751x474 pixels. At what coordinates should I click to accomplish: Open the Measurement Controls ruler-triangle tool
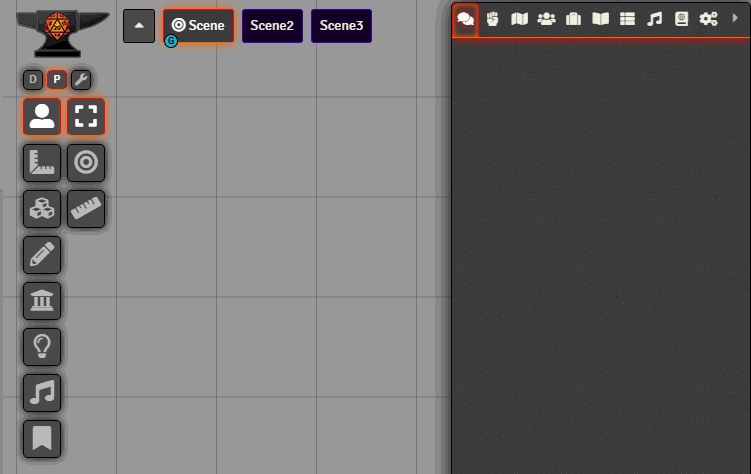click(x=42, y=163)
